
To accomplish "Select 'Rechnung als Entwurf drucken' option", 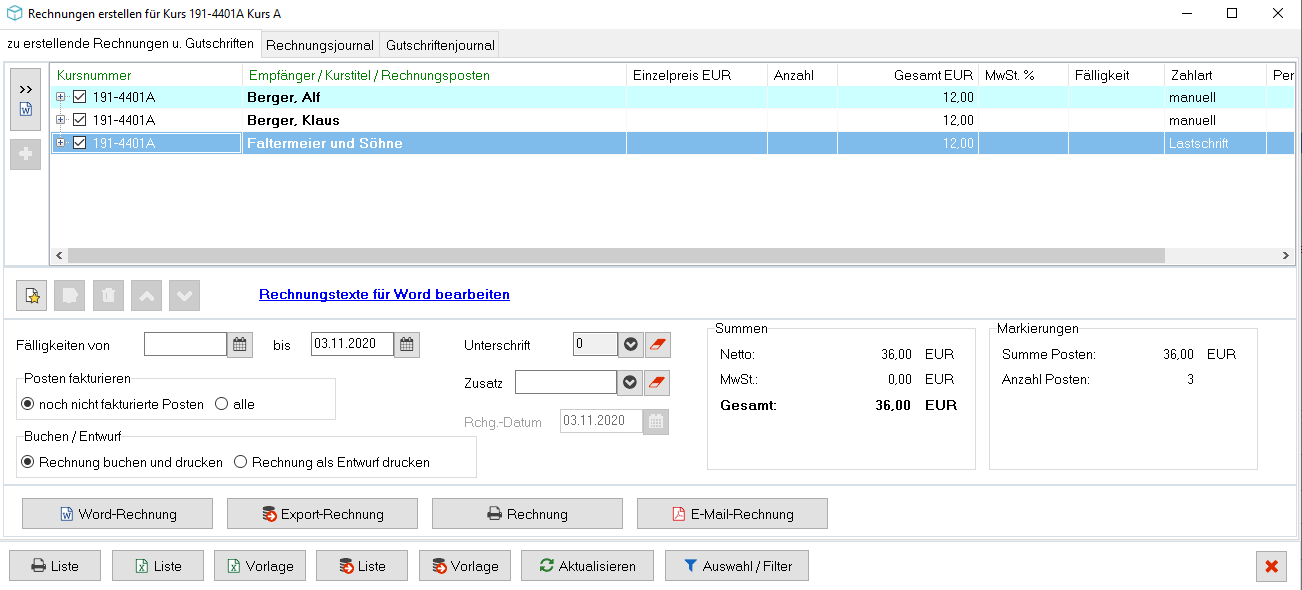I will (241, 462).
